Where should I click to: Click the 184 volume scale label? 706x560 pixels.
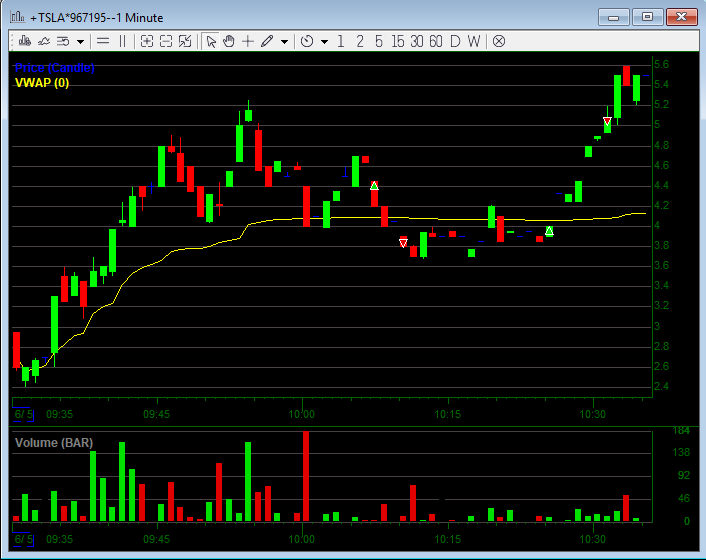click(681, 431)
